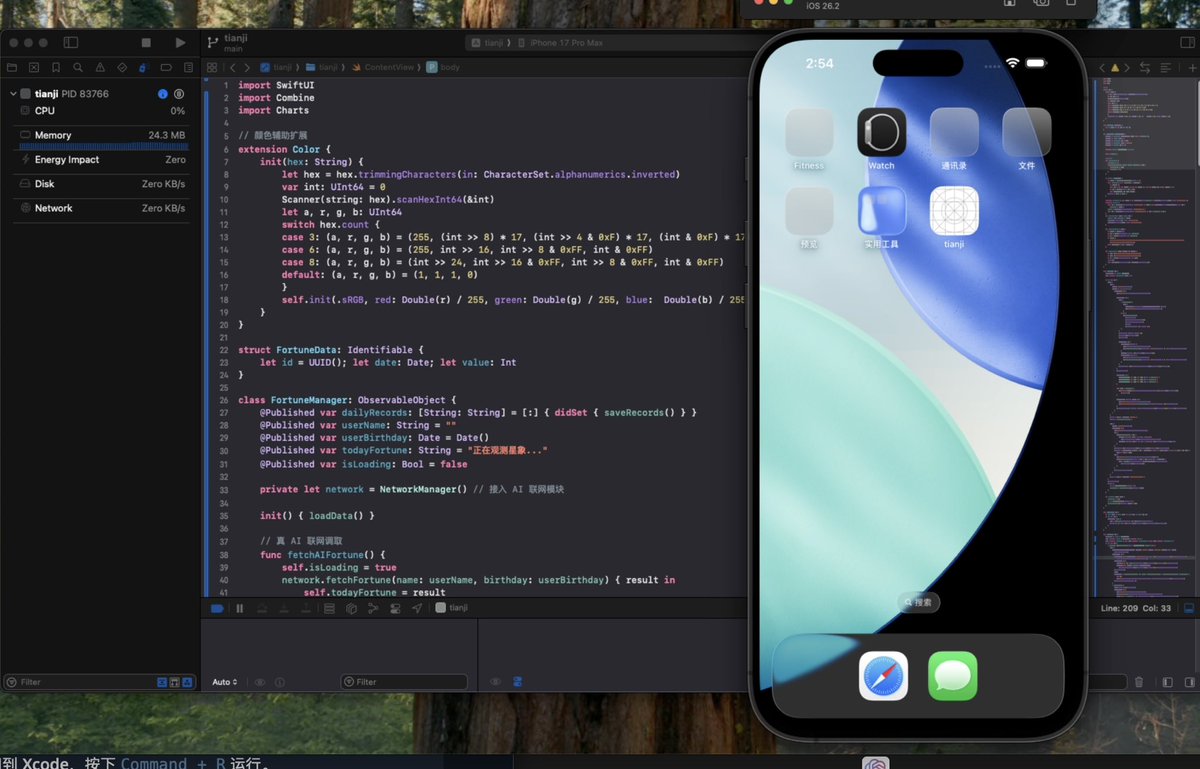Add an editor with plus icon
Viewport: 1200px width, 769px height.
pos(1192,68)
